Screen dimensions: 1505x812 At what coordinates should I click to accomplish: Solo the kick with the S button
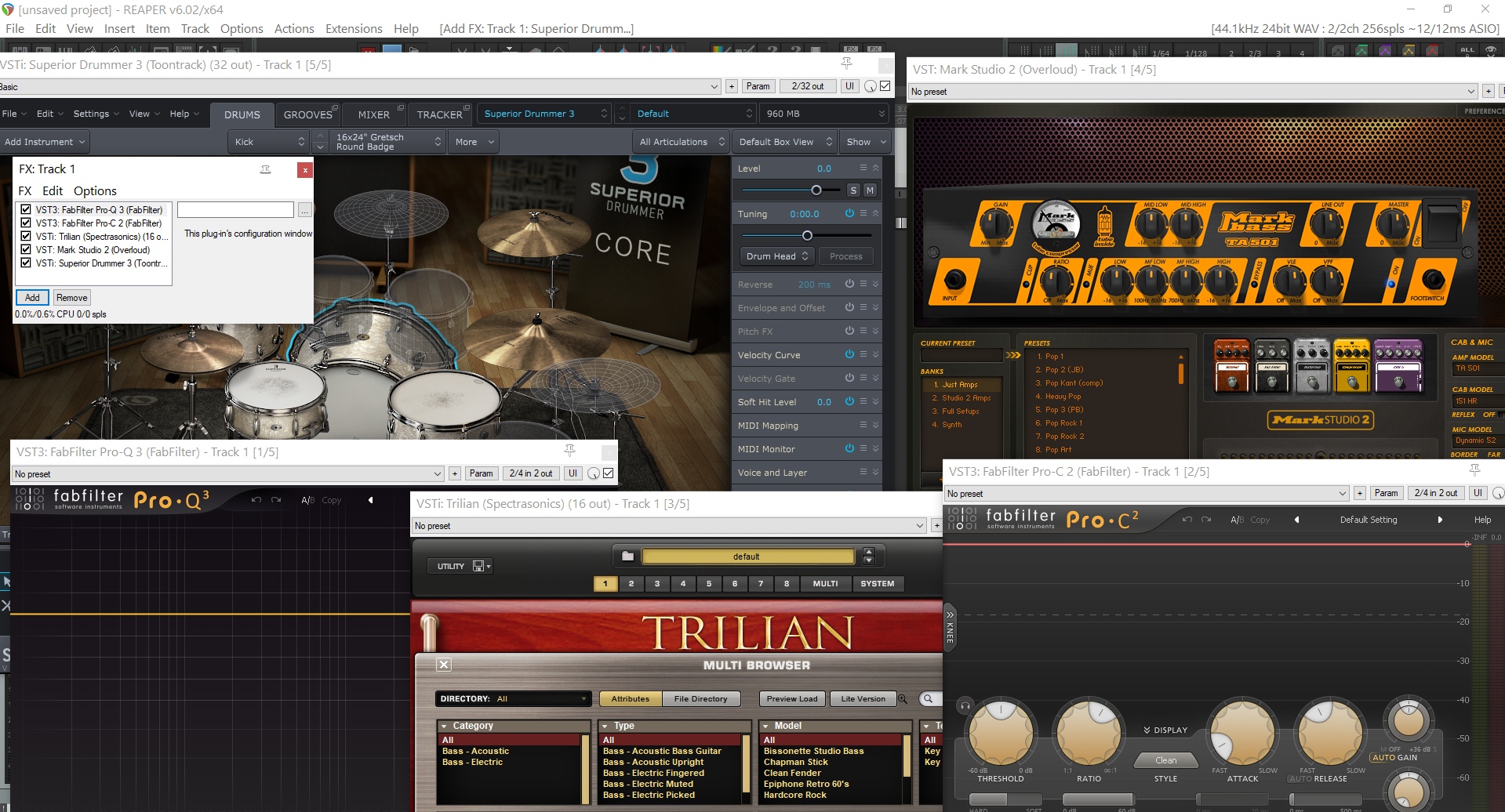(853, 190)
